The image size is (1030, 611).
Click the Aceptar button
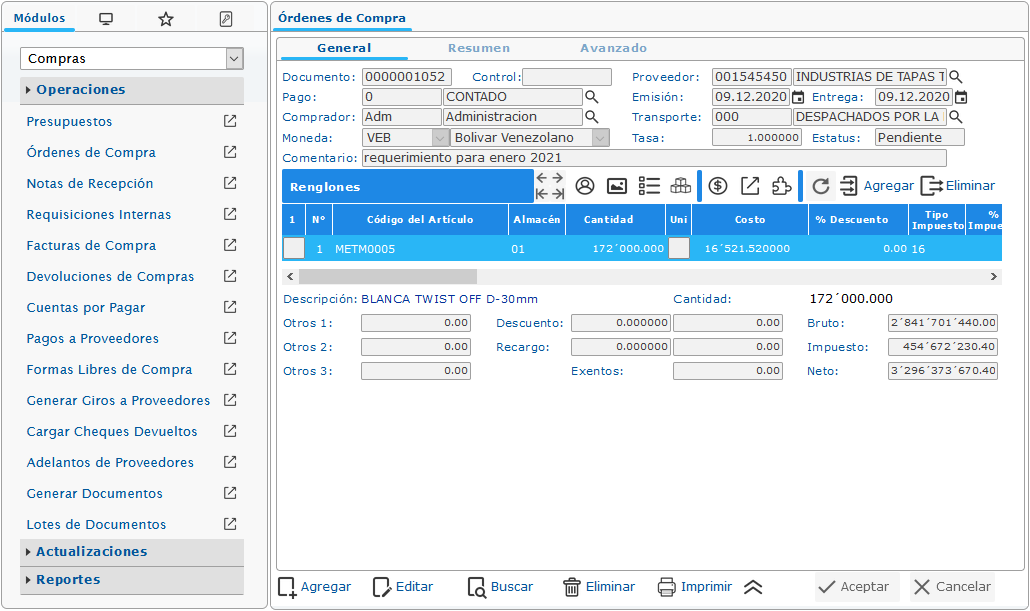[x=857, y=587]
